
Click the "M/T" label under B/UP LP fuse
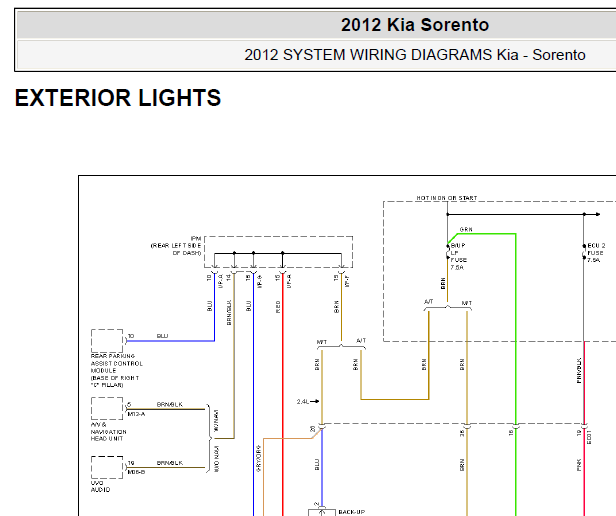[467, 303]
